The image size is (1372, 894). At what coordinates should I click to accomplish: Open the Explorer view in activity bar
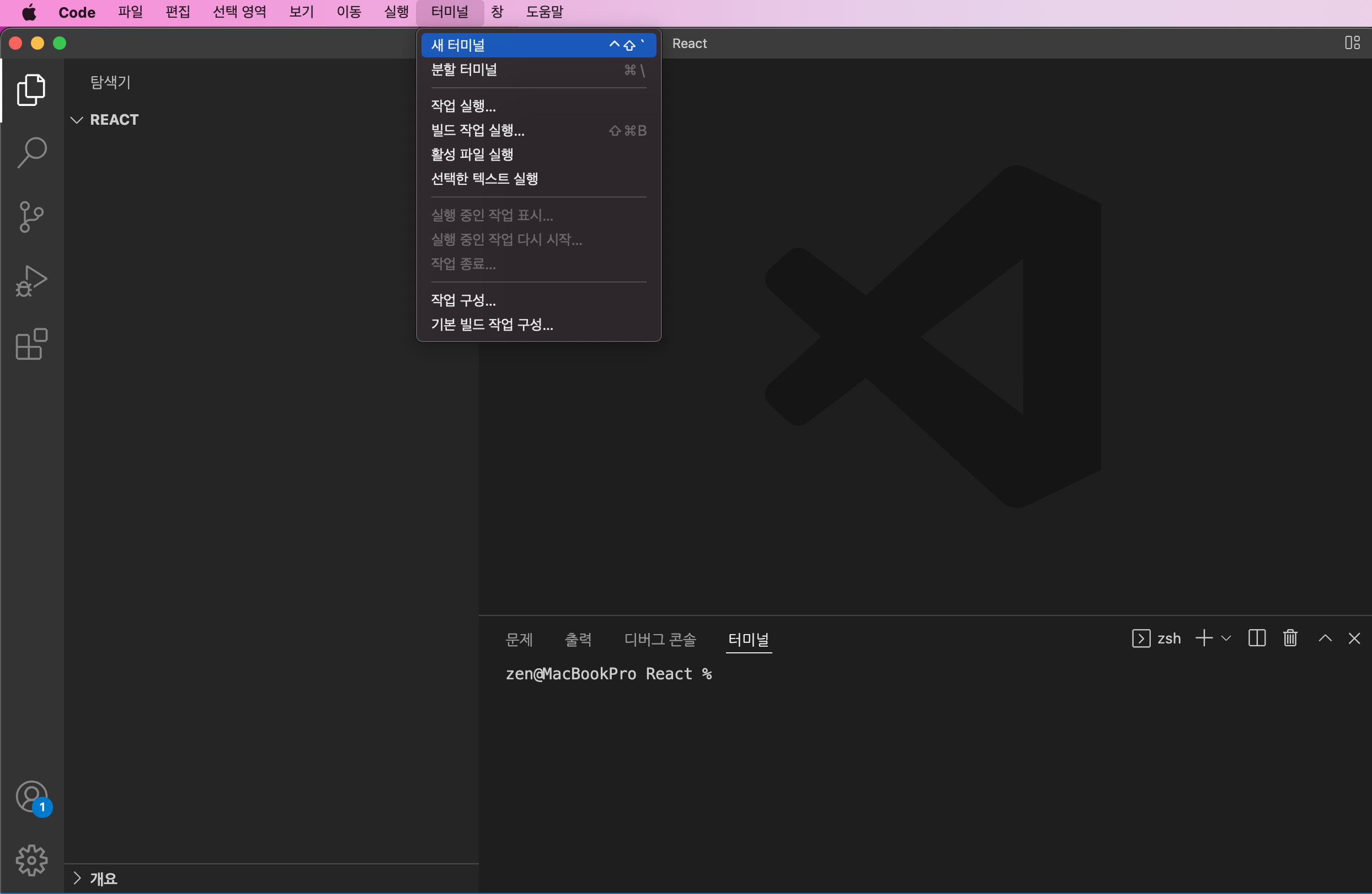pos(31,89)
